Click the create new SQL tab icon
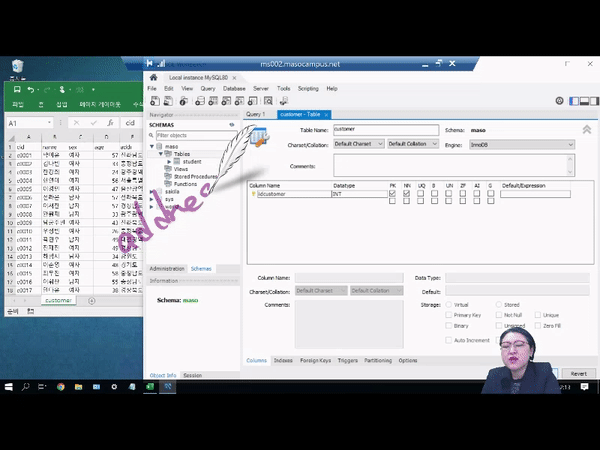The width and height of the screenshot is (600, 450). pyautogui.click(x=155, y=101)
